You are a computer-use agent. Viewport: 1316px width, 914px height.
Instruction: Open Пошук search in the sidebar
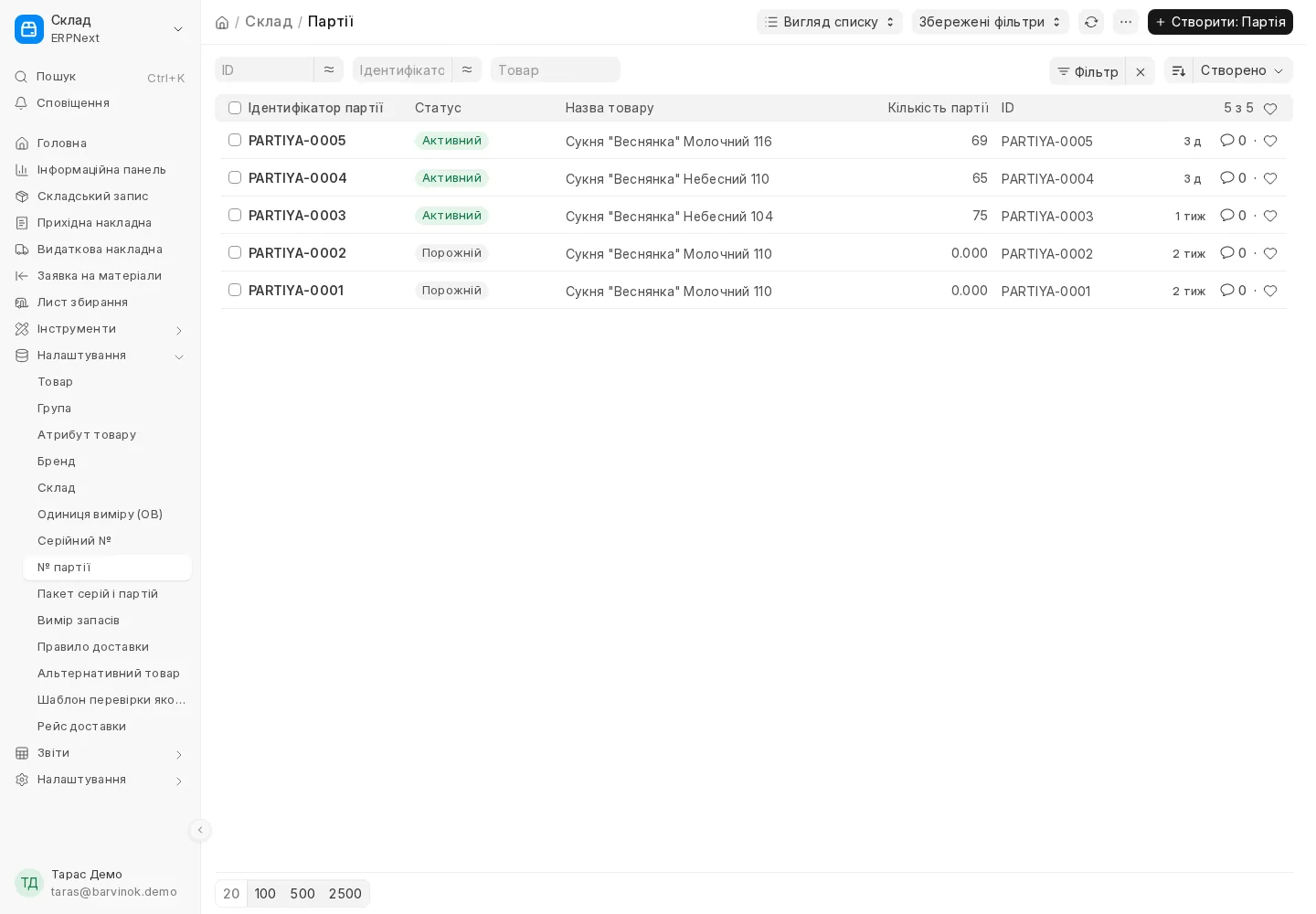pyautogui.click(x=100, y=77)
